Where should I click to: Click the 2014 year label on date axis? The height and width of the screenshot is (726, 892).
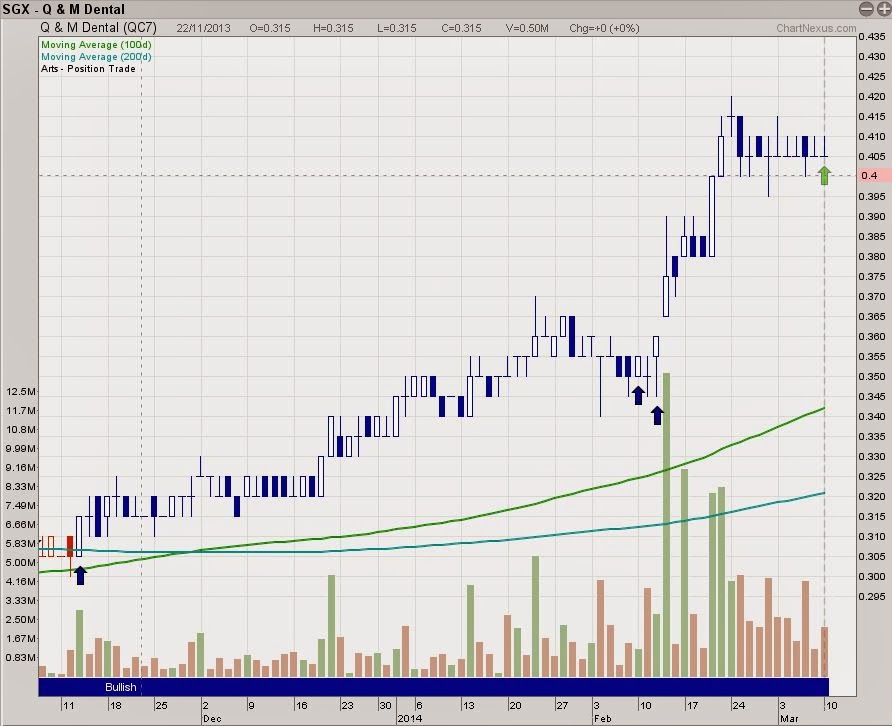pyautogui.click(x=410, y=719)
